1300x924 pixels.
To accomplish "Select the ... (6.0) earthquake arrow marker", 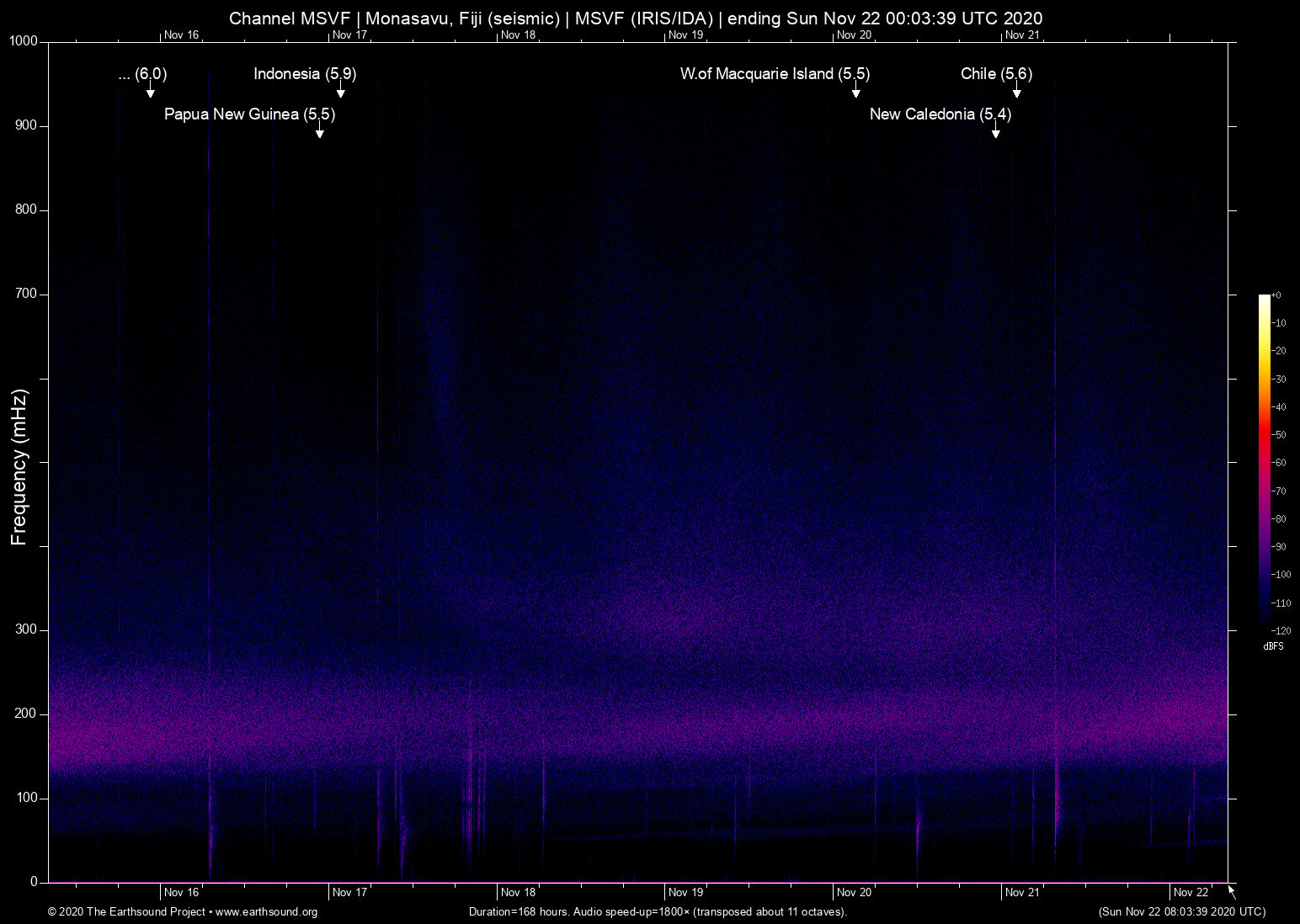I will click(152, 88).
